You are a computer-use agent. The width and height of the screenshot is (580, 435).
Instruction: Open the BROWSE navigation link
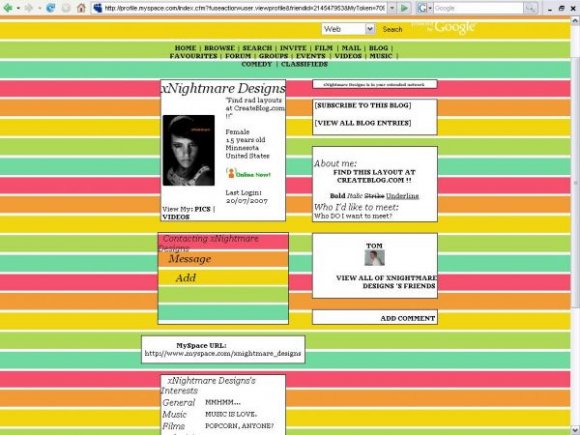(219, 48)
